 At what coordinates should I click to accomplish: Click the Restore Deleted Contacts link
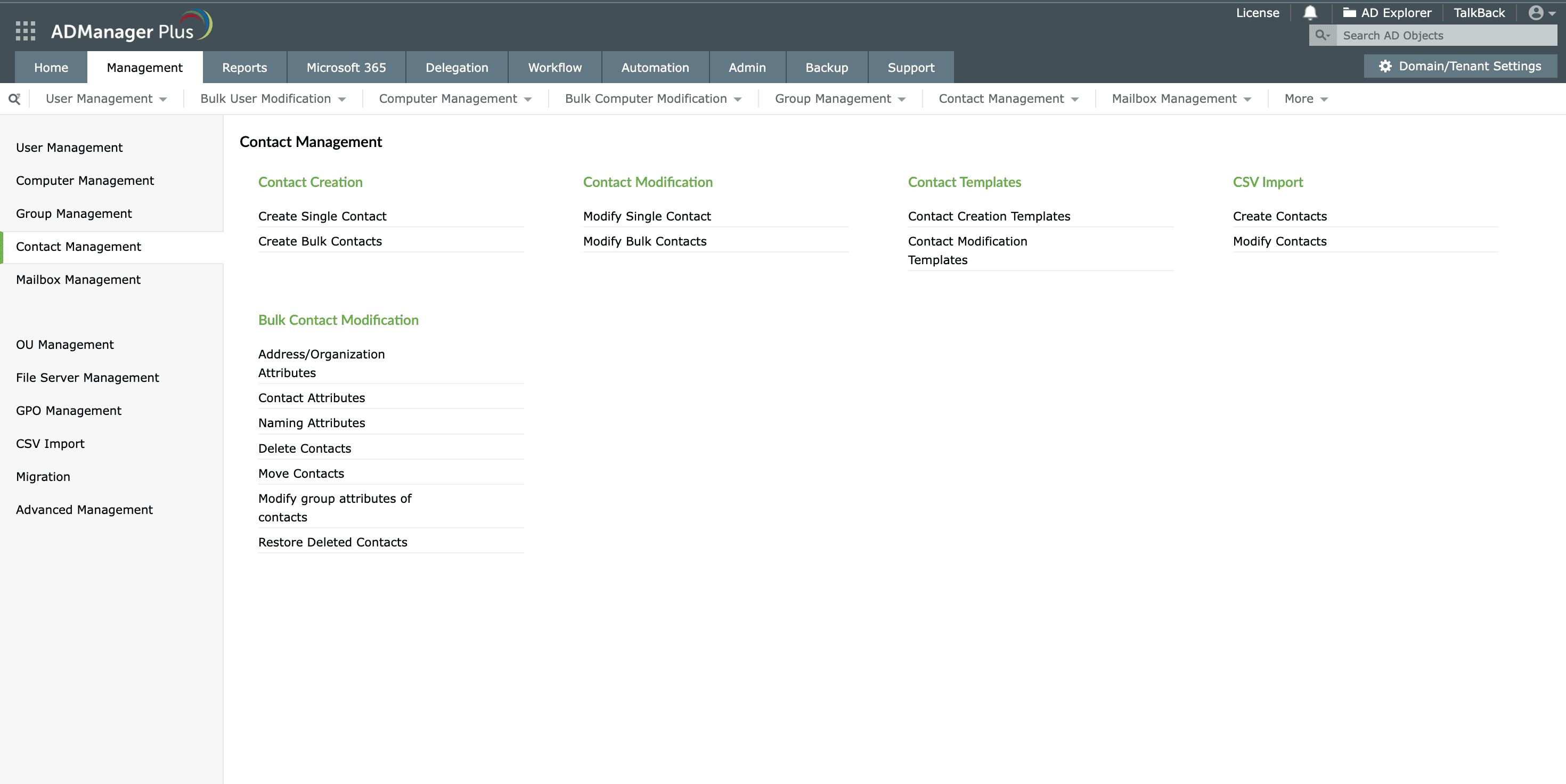tap(332, 542)
